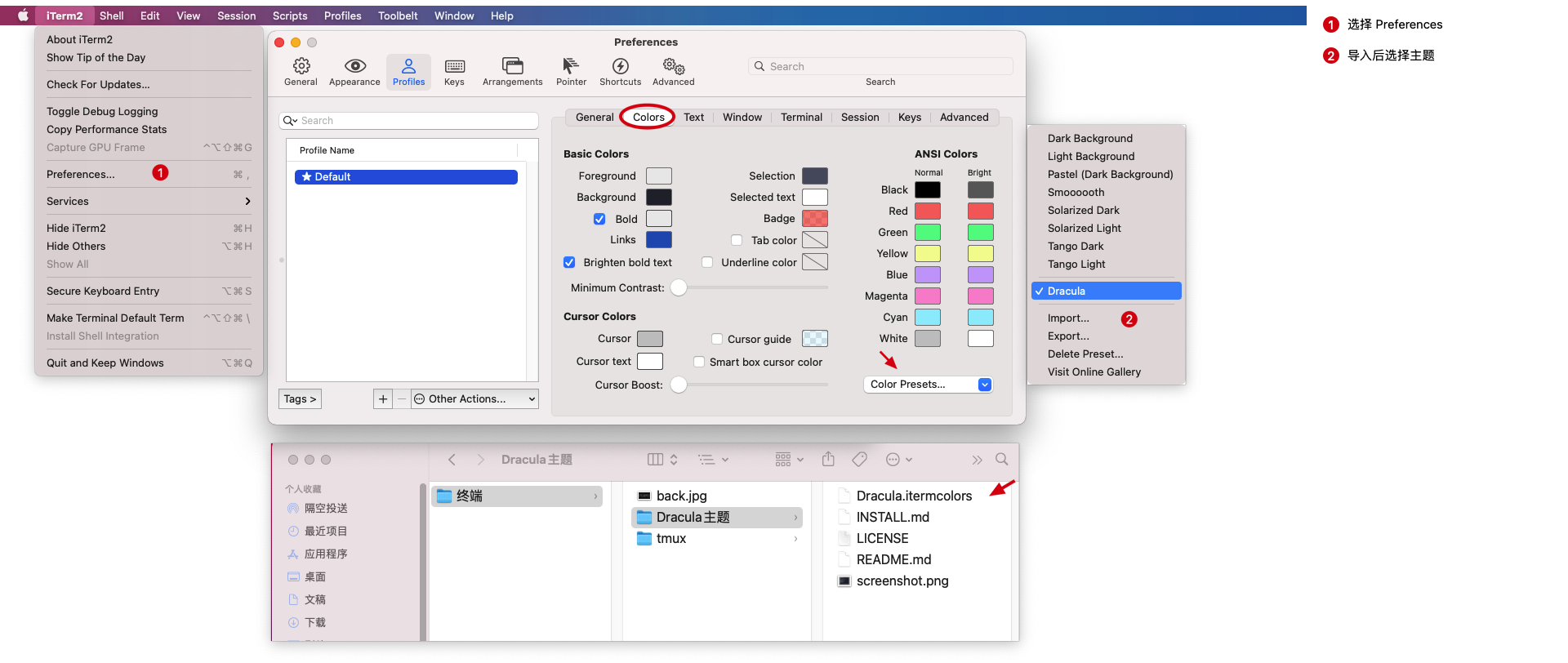
Task: Switch to the Text tab
Action: pos(693,118)
